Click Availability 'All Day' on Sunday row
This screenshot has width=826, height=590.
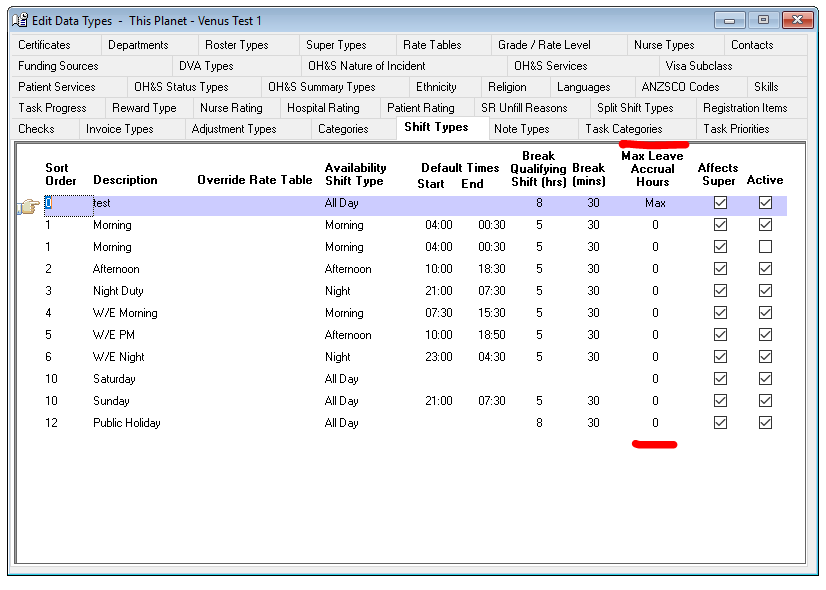pos(341,401)
